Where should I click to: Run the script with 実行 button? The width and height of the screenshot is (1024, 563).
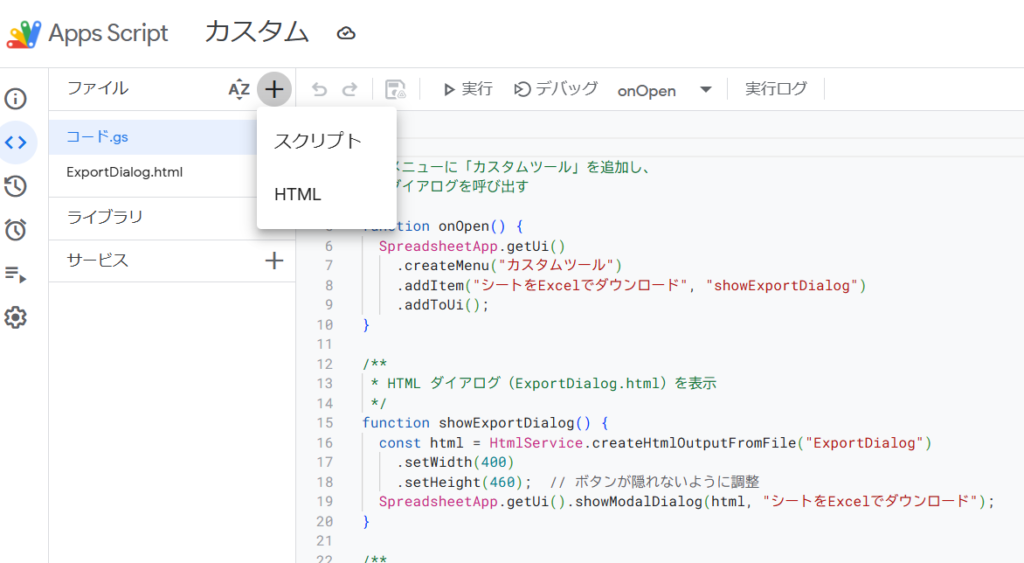pyautogui.click(x=468, y=89)
